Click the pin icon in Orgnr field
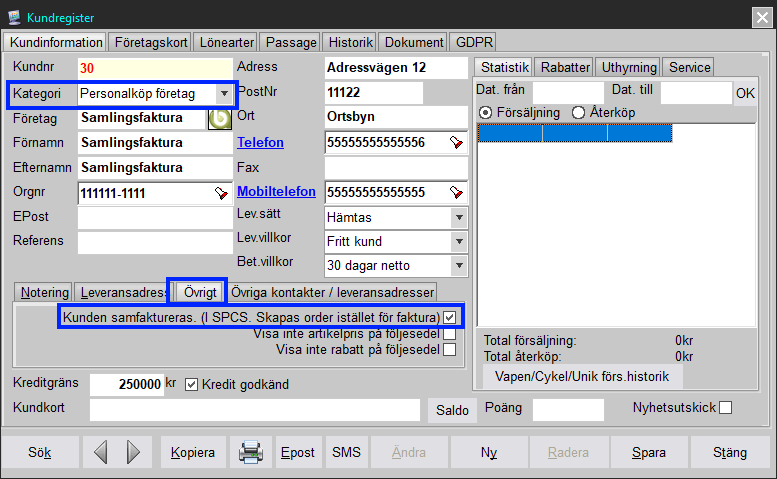Viewport: 777px width, 479px height. [x=220, y=192]
